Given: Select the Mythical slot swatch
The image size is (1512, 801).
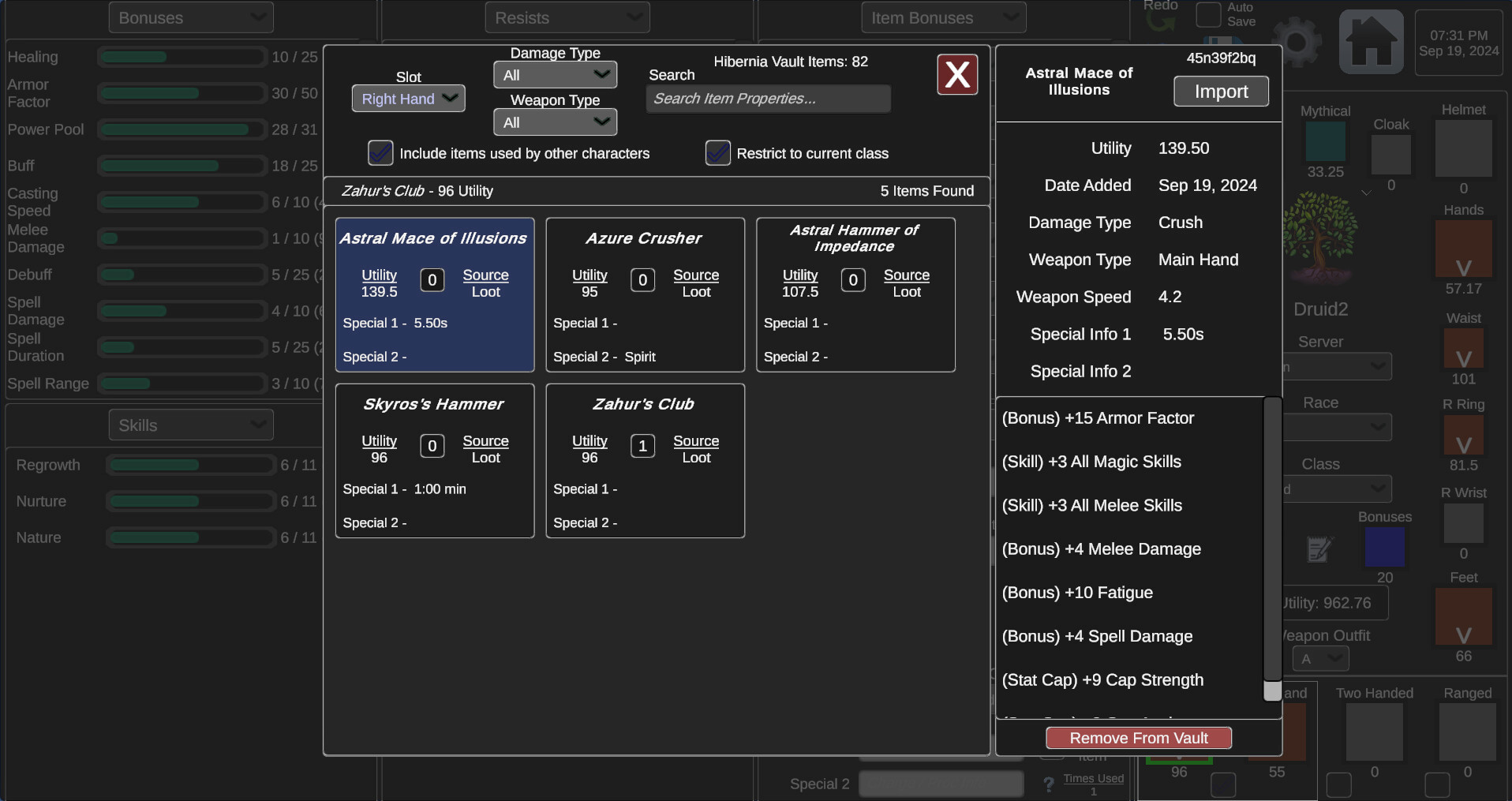Looking at the screenshot, I should (1325, 142).
